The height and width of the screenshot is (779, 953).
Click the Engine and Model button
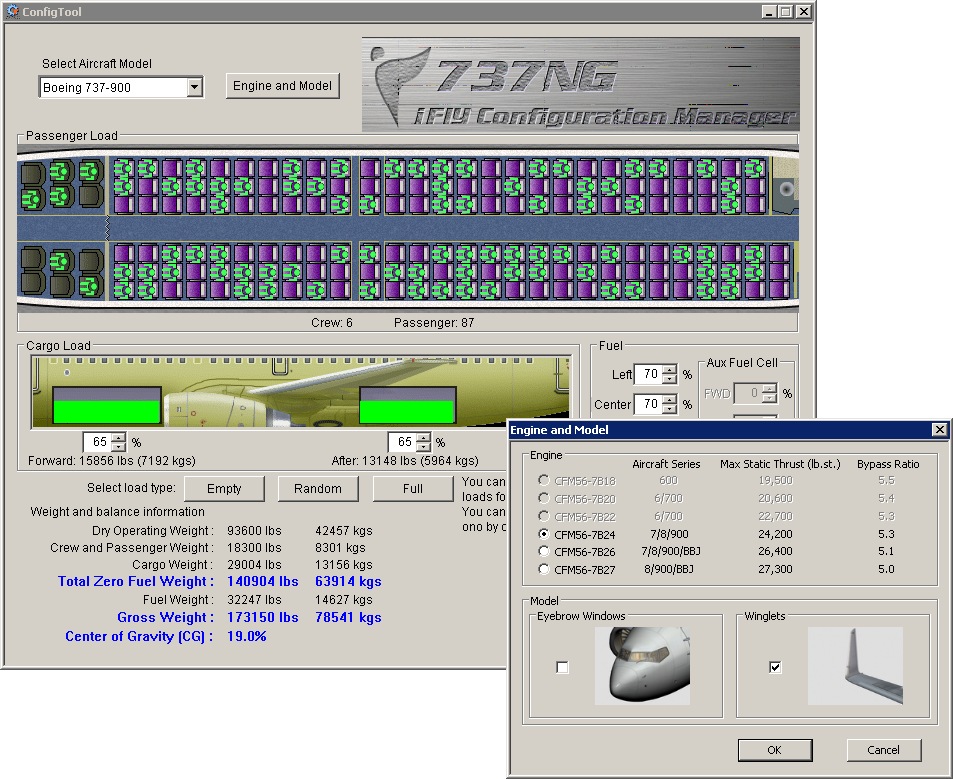pyautogui.click(x=283, y=86)
